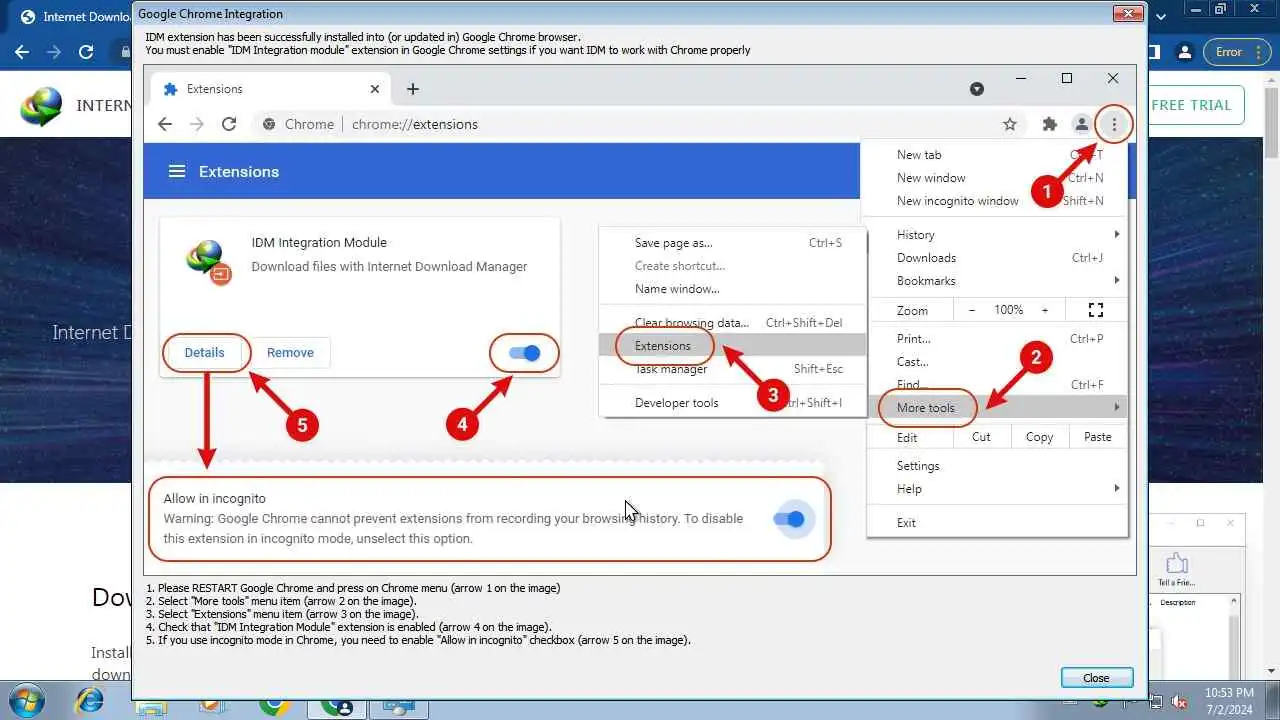Click the hamburger menu beside the Extensions heading

(x=177, y=172)
